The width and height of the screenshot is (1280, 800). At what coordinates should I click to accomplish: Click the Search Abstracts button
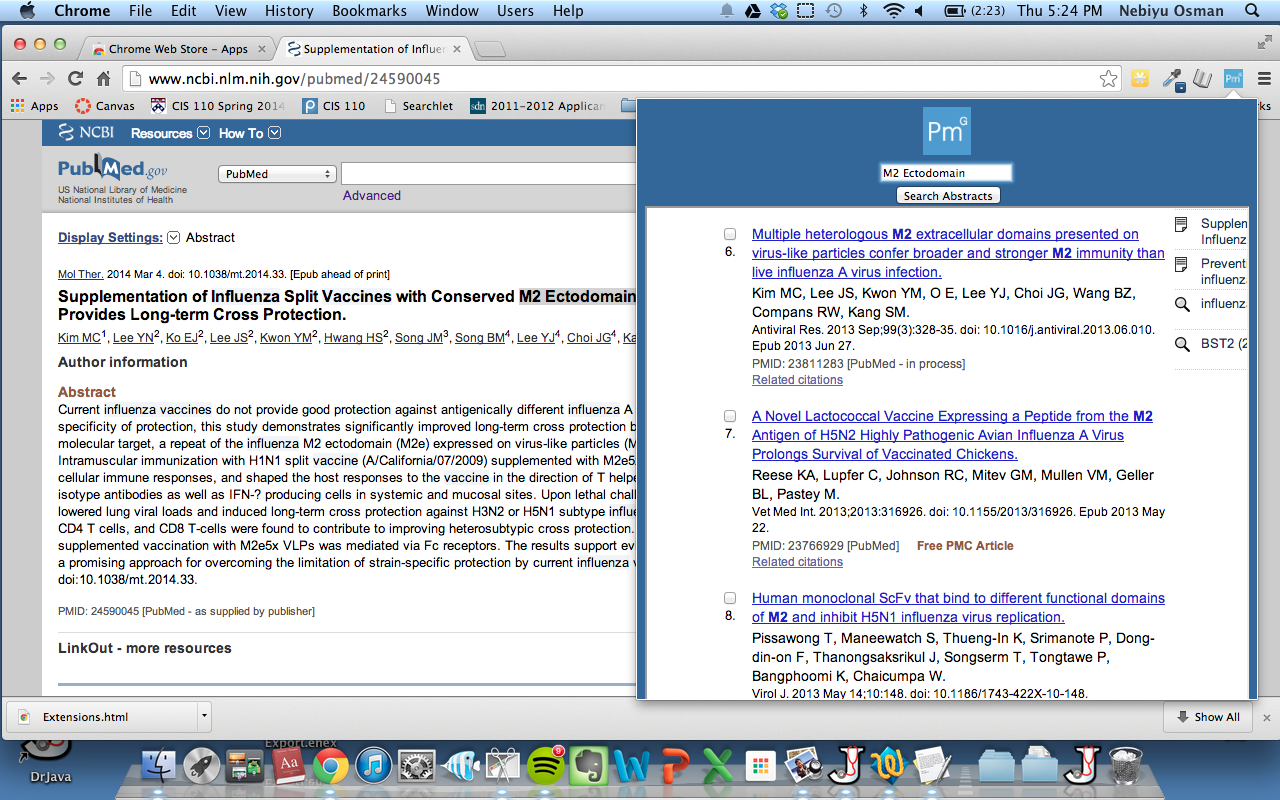click(x=948, y=196)
